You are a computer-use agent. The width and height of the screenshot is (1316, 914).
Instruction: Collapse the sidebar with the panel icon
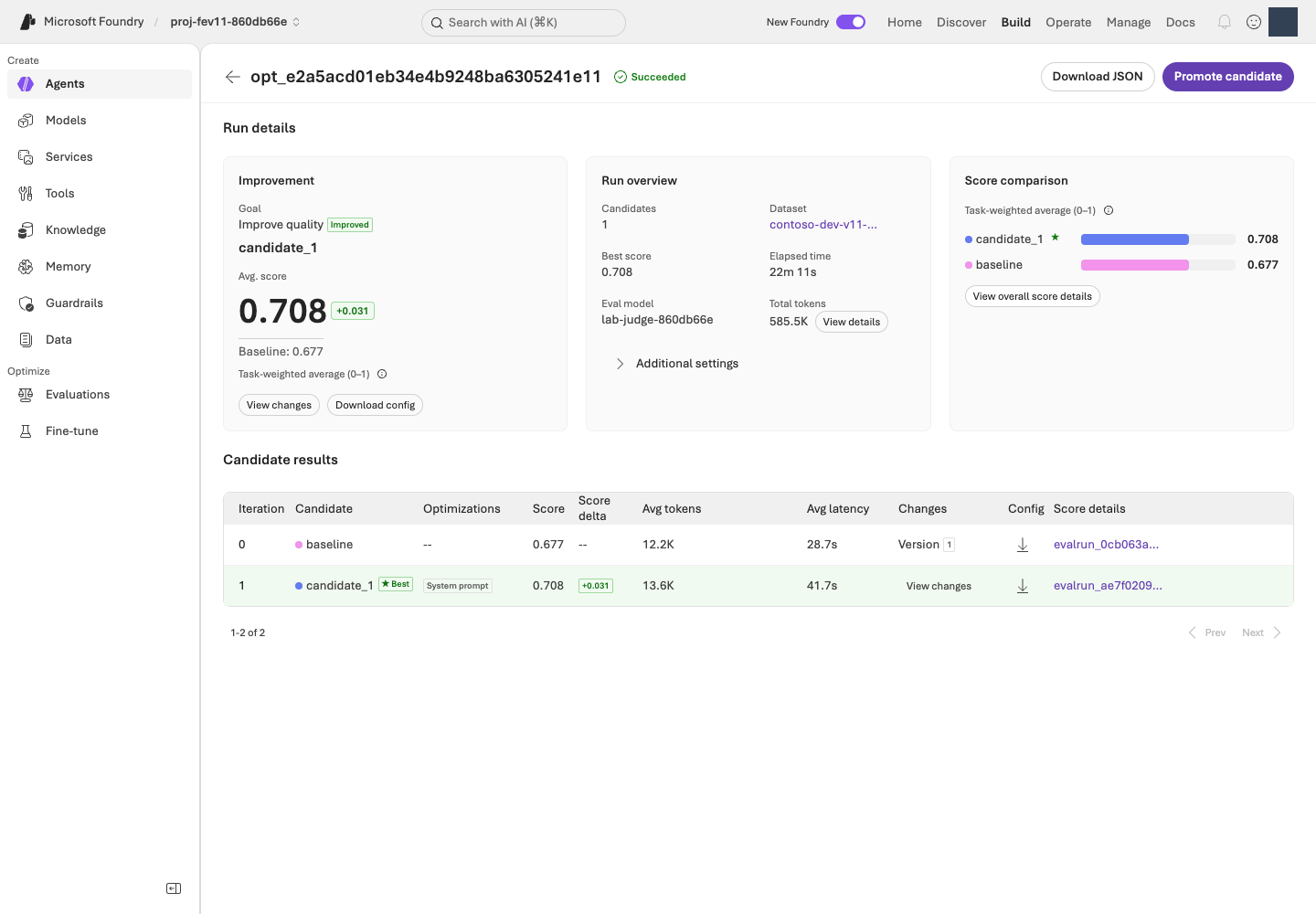[x=174, y=888]
